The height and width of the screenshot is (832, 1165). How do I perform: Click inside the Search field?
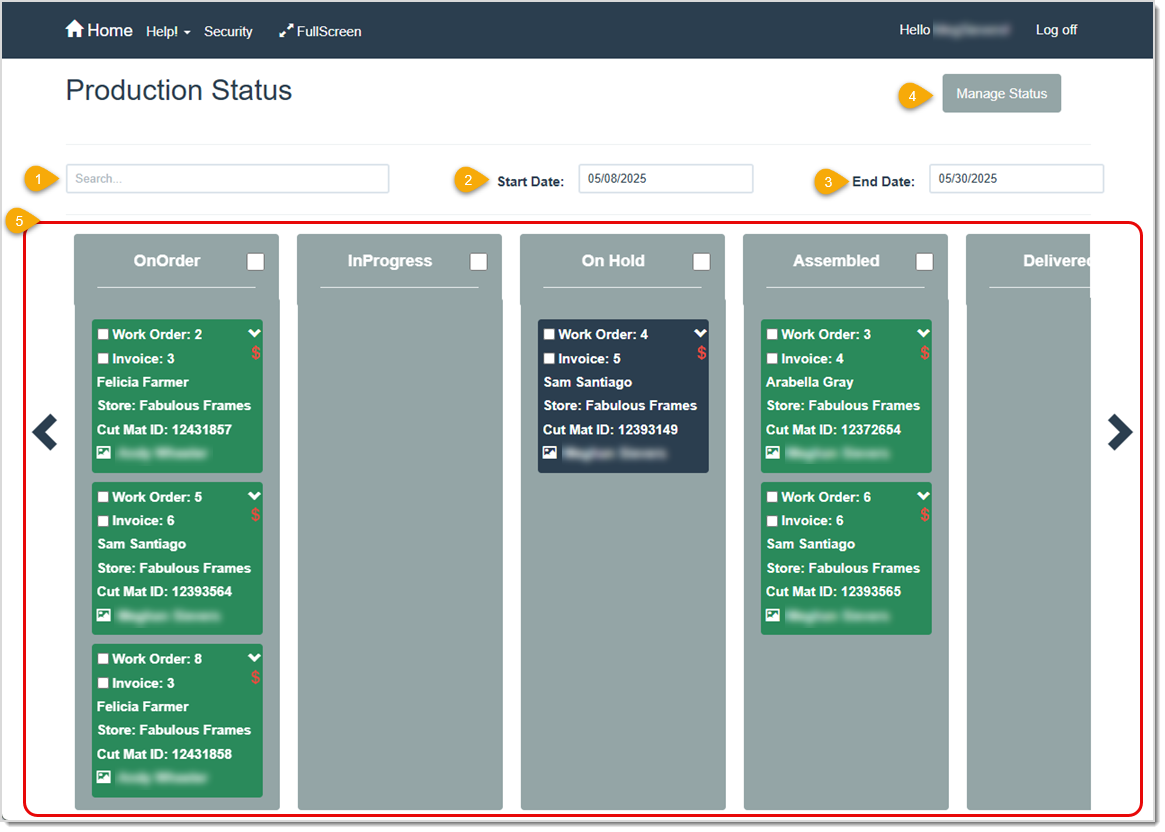click(227, 178)
